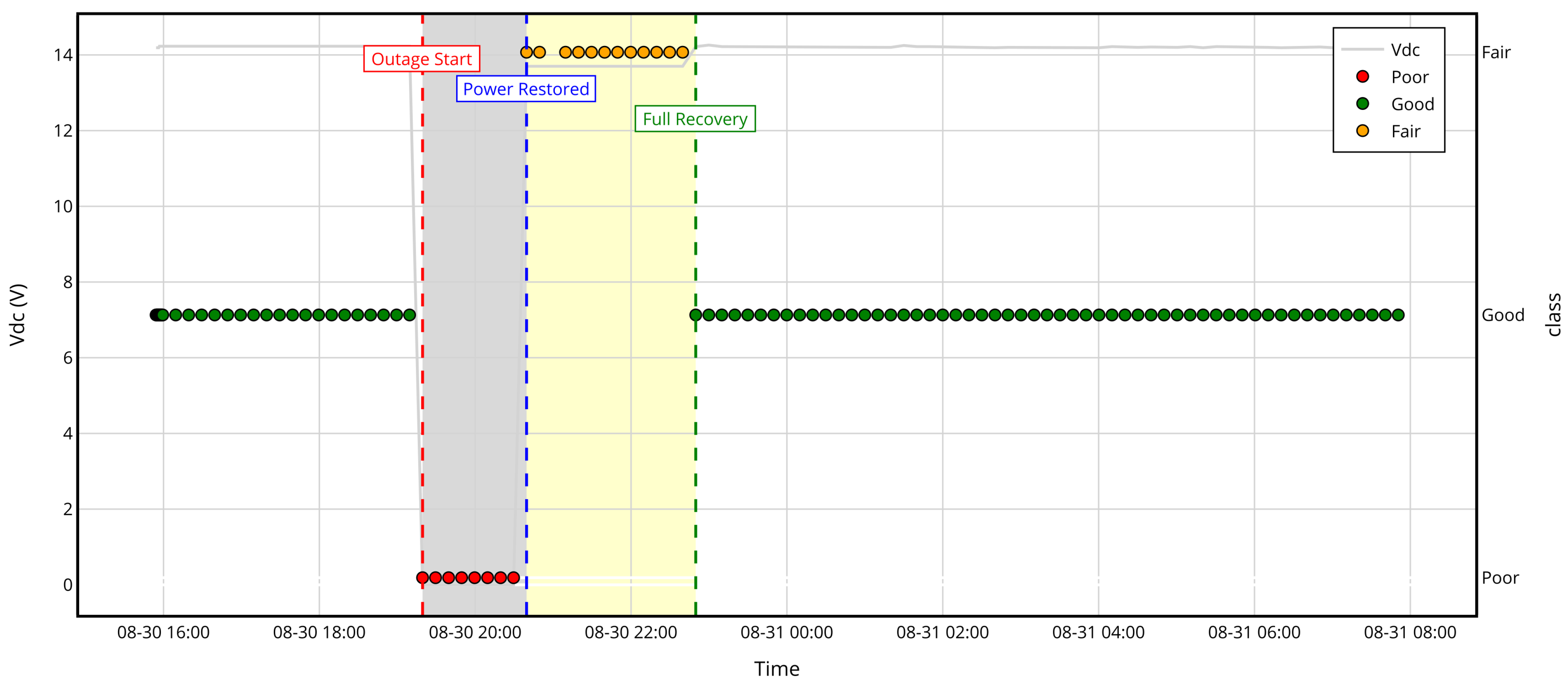The width and height of the screenshot is (1568, 684).
Task: Click the first green point after Full Recovery
Action: [695, 315]
